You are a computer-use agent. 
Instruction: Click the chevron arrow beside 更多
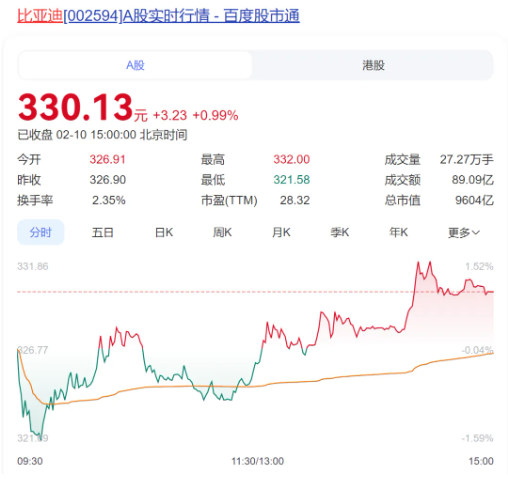tap(476, 232)
